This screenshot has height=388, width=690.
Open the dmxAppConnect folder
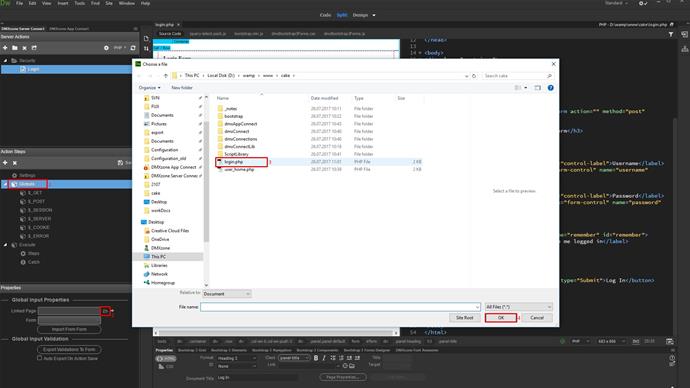click(x=240, y=124)
